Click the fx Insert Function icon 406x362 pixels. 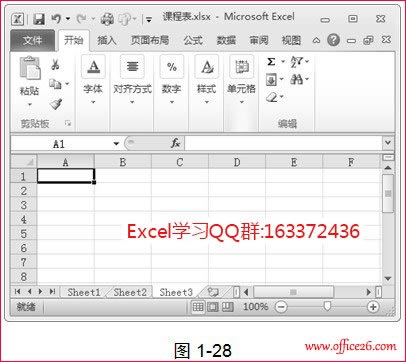[x=175, y=144]
